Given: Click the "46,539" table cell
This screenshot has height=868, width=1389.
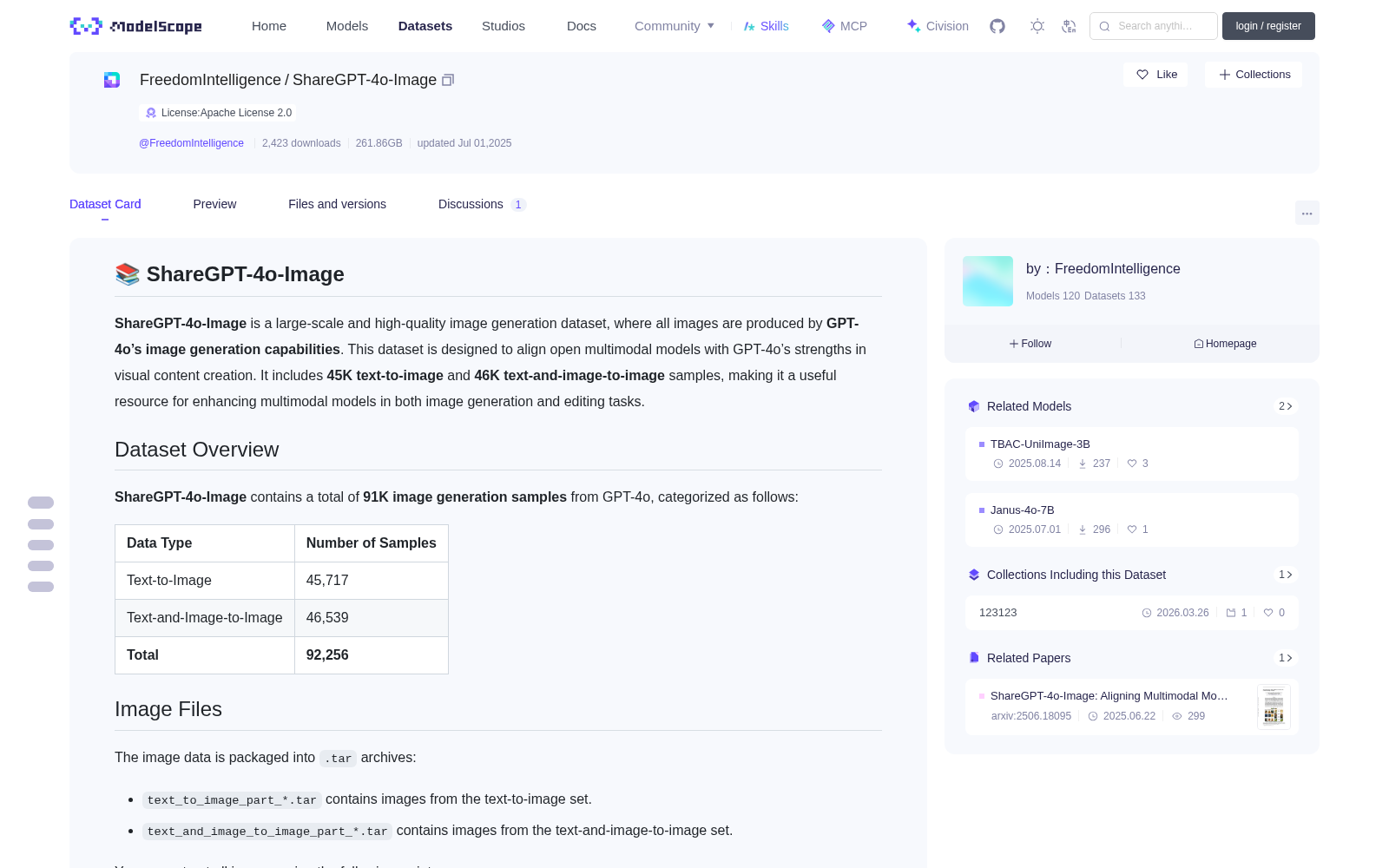Looking at the screenshot, I should [372, 618].
